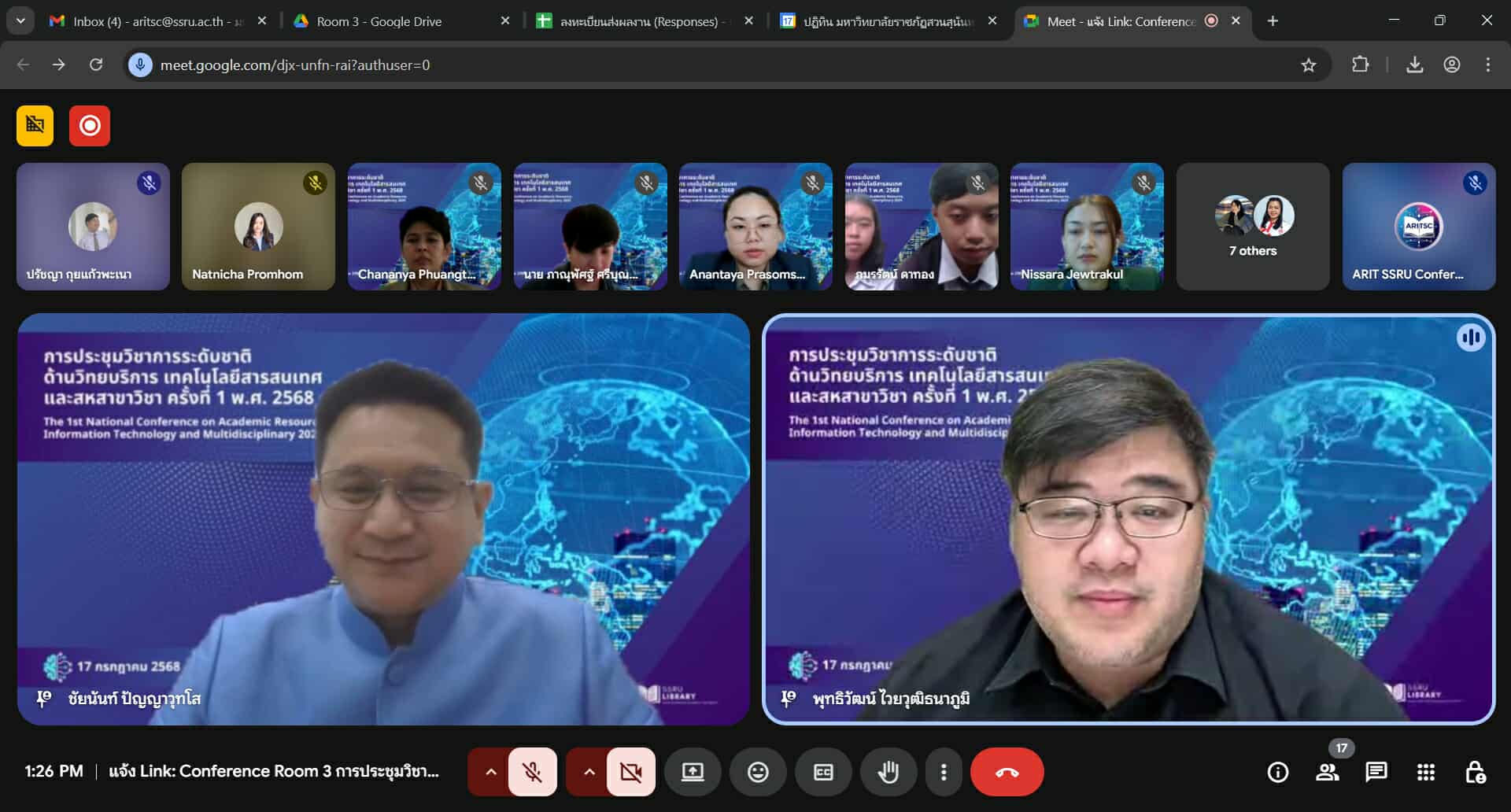Image resolution: width=1511 pixels, height=812 pixels.
Task: Expand audio settings arrow beside microphone
Action: [x=490, y=772]
